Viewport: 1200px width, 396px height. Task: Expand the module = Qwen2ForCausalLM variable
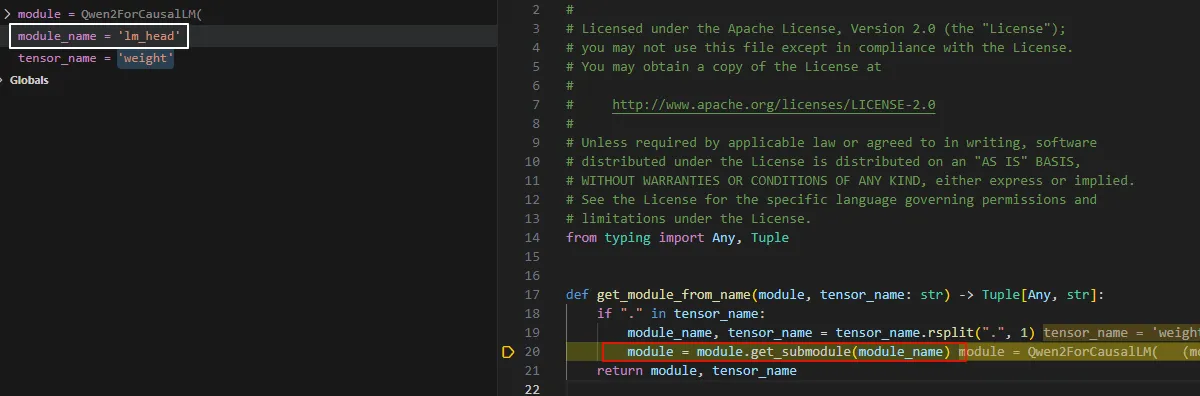(x=6, y=15)
